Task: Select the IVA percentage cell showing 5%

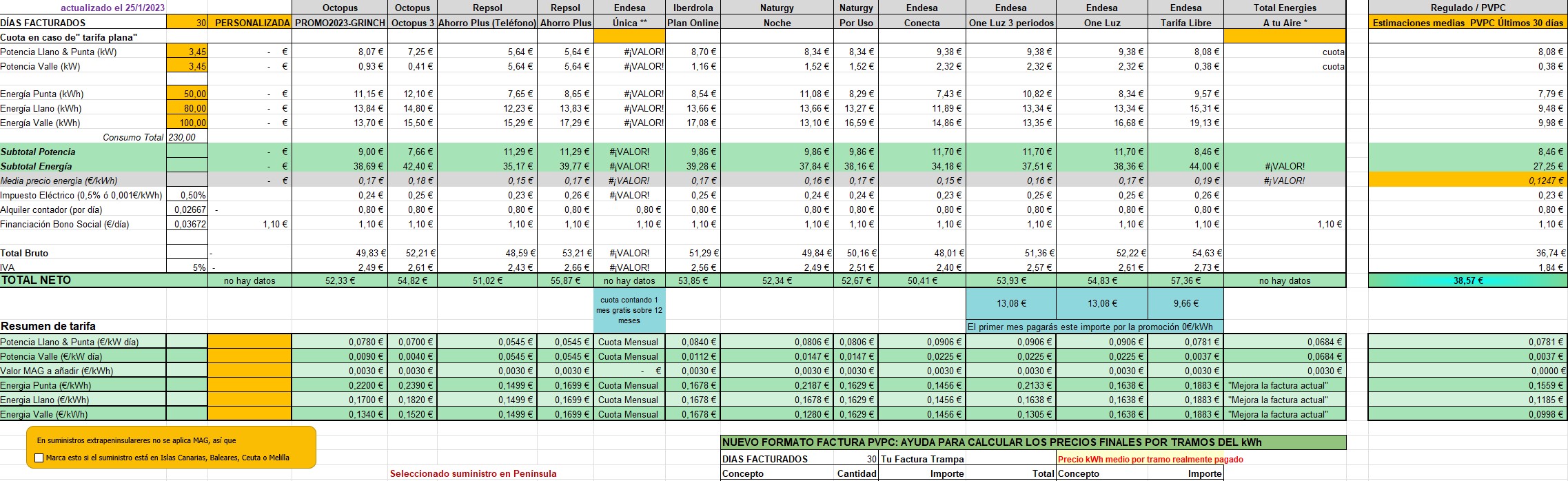Action: (187, 267)
